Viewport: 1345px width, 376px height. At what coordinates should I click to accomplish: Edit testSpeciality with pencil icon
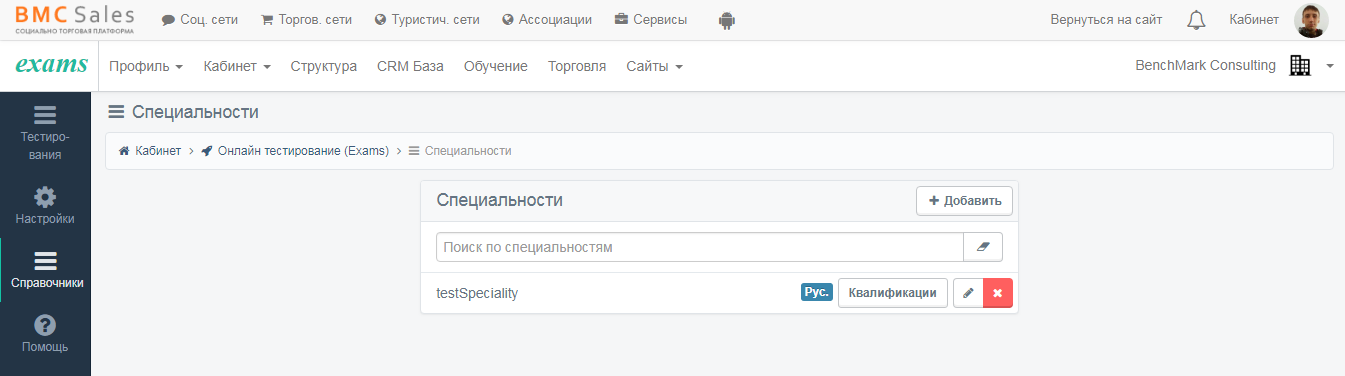tap(968, 293)
